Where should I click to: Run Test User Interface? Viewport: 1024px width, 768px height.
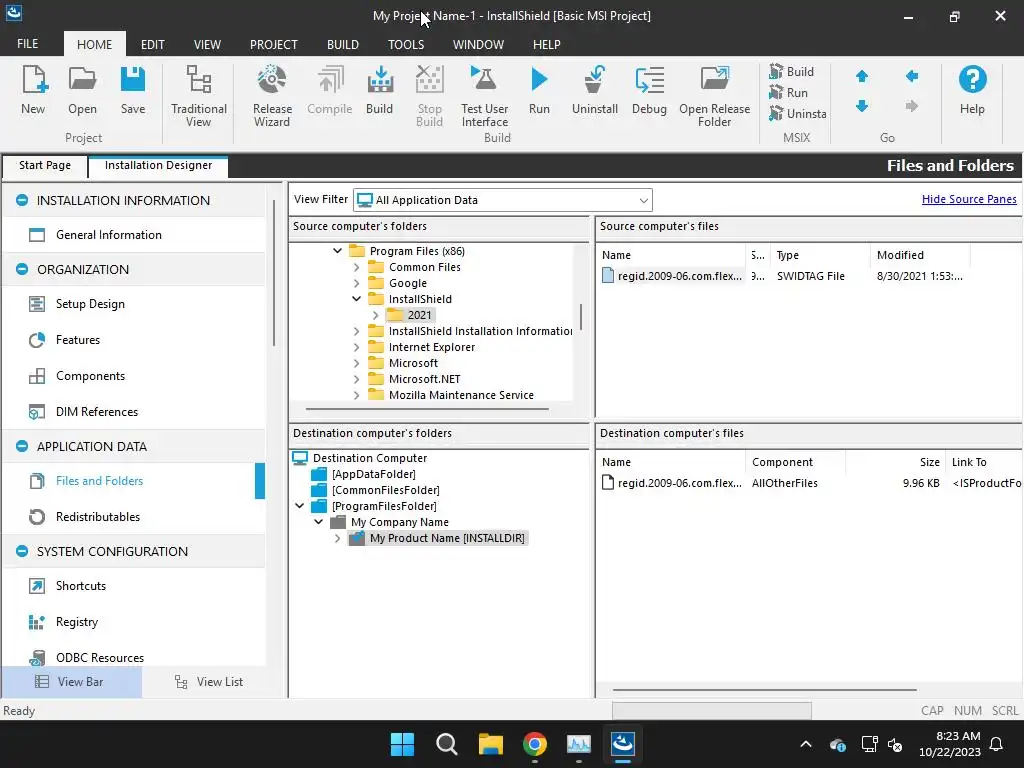point(484,95)
